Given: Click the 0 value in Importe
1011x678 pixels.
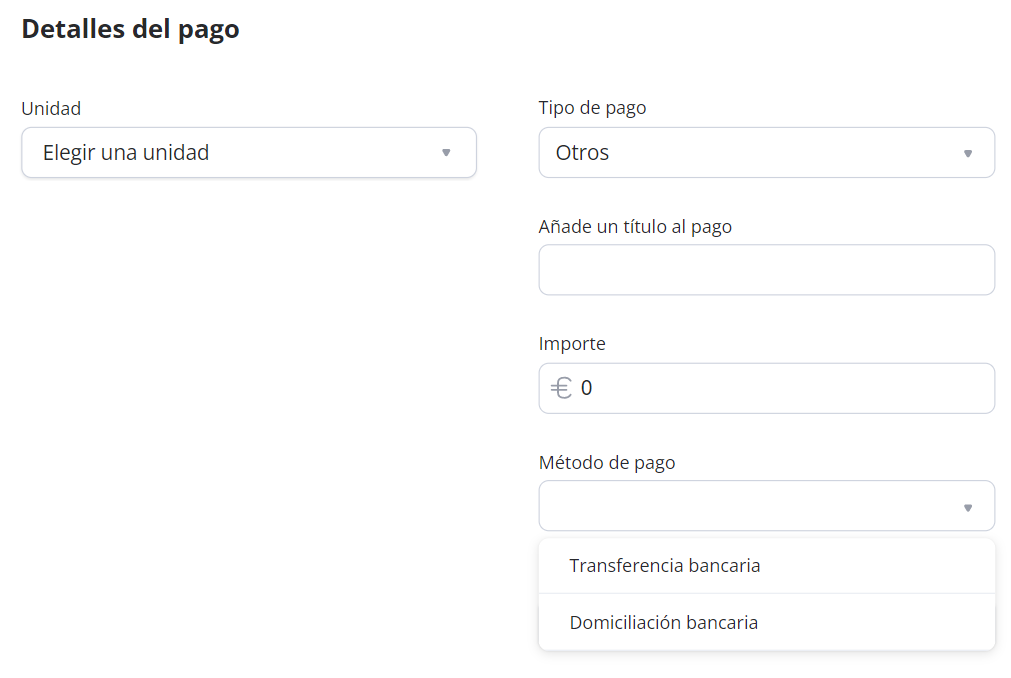Looking at the screenshot, I should [x=587, y=388].
